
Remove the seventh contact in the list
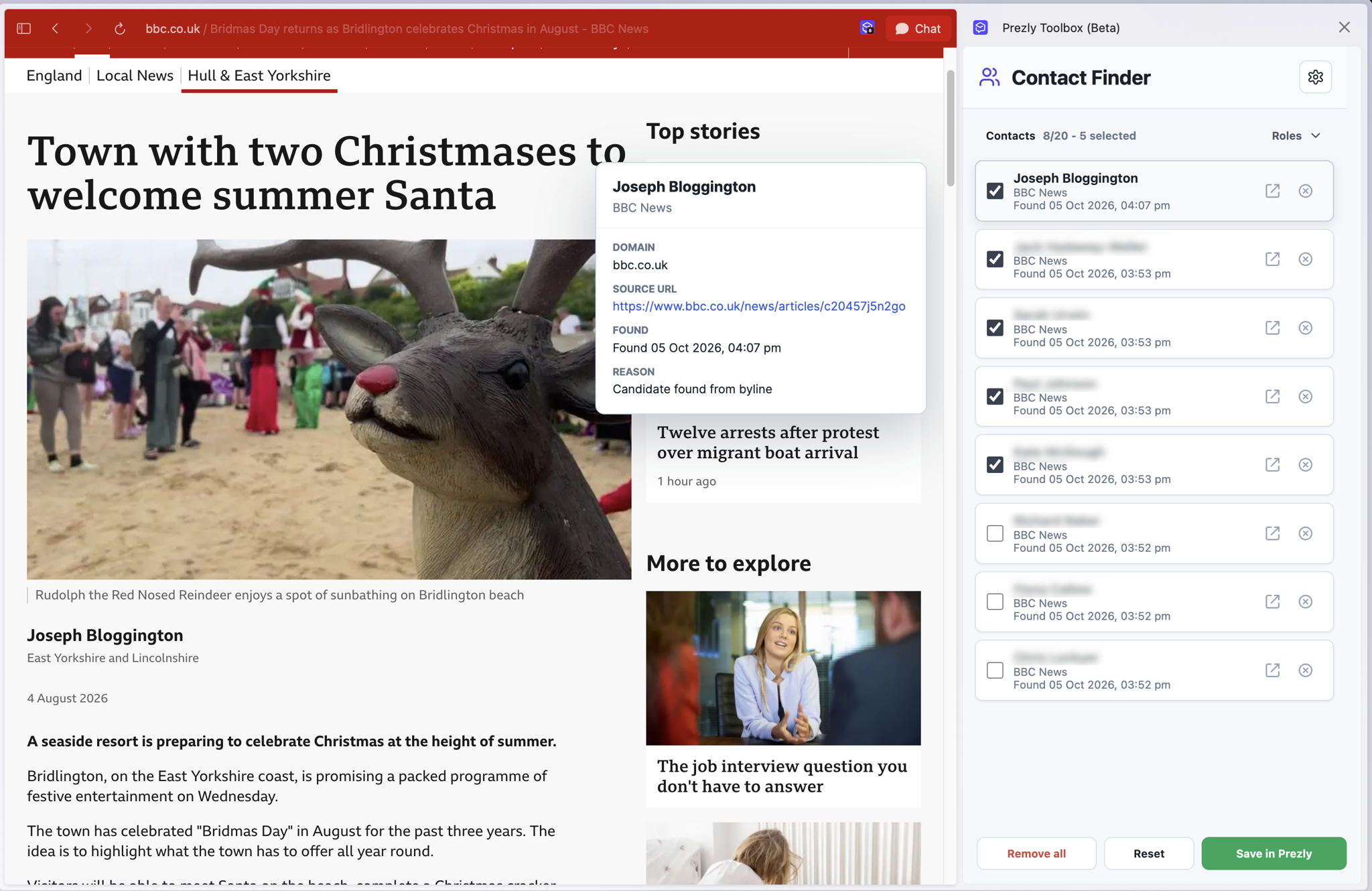click(1305, 602)
